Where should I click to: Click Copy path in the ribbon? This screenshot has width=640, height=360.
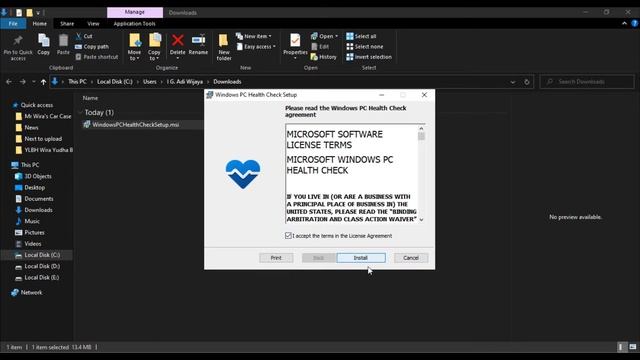point(92,47)
